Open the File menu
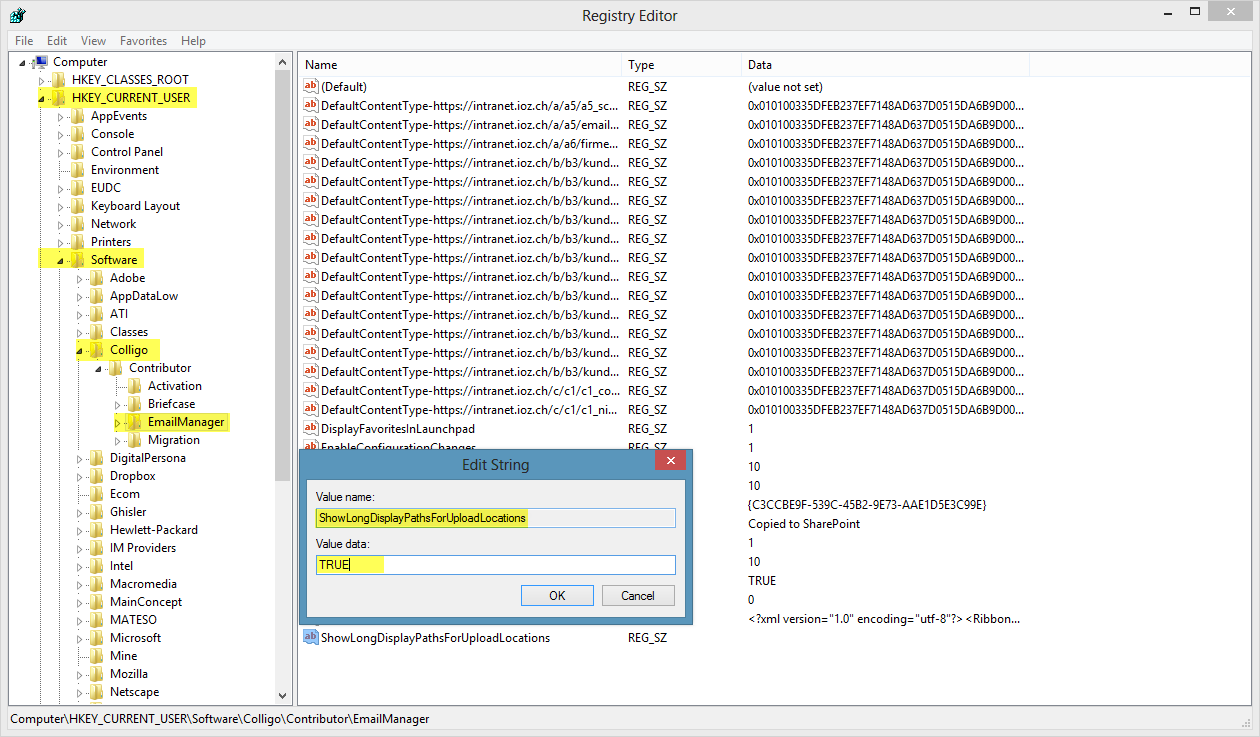Image resolution: width=1260 pixels, height=737 pixels. tap(24, 41)
